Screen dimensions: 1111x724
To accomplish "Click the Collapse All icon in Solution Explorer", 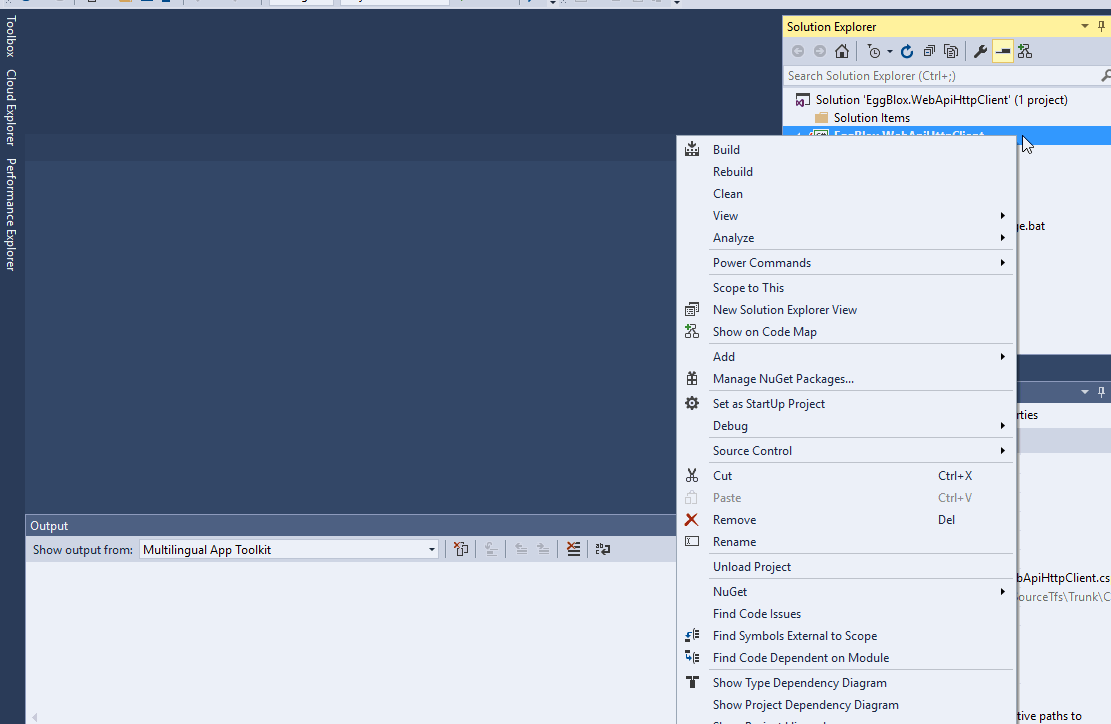I will 929,52.
